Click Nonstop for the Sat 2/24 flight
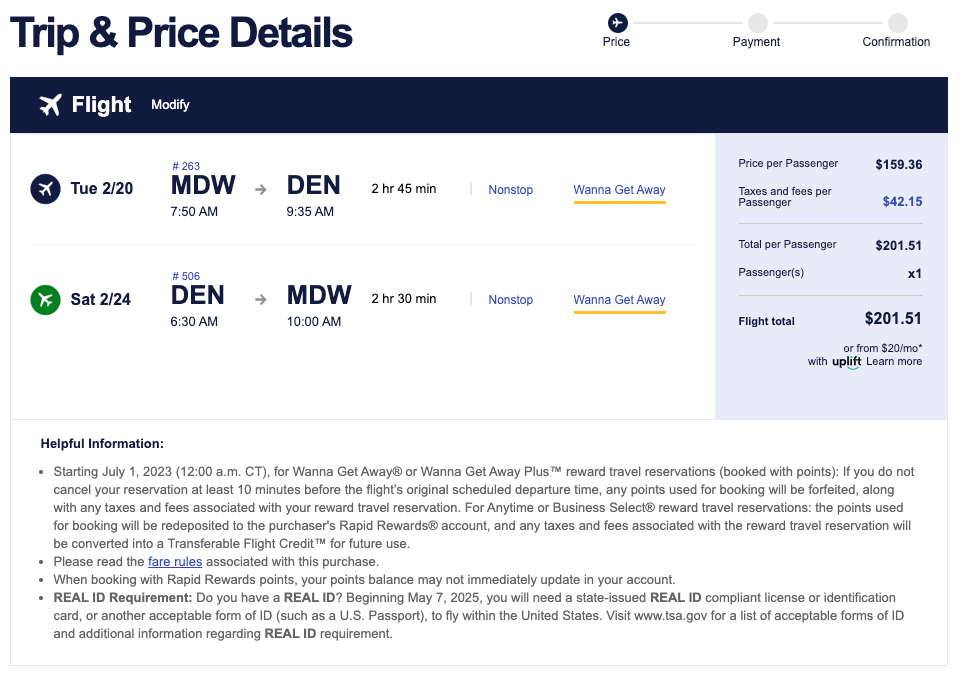 coord(510,299)
